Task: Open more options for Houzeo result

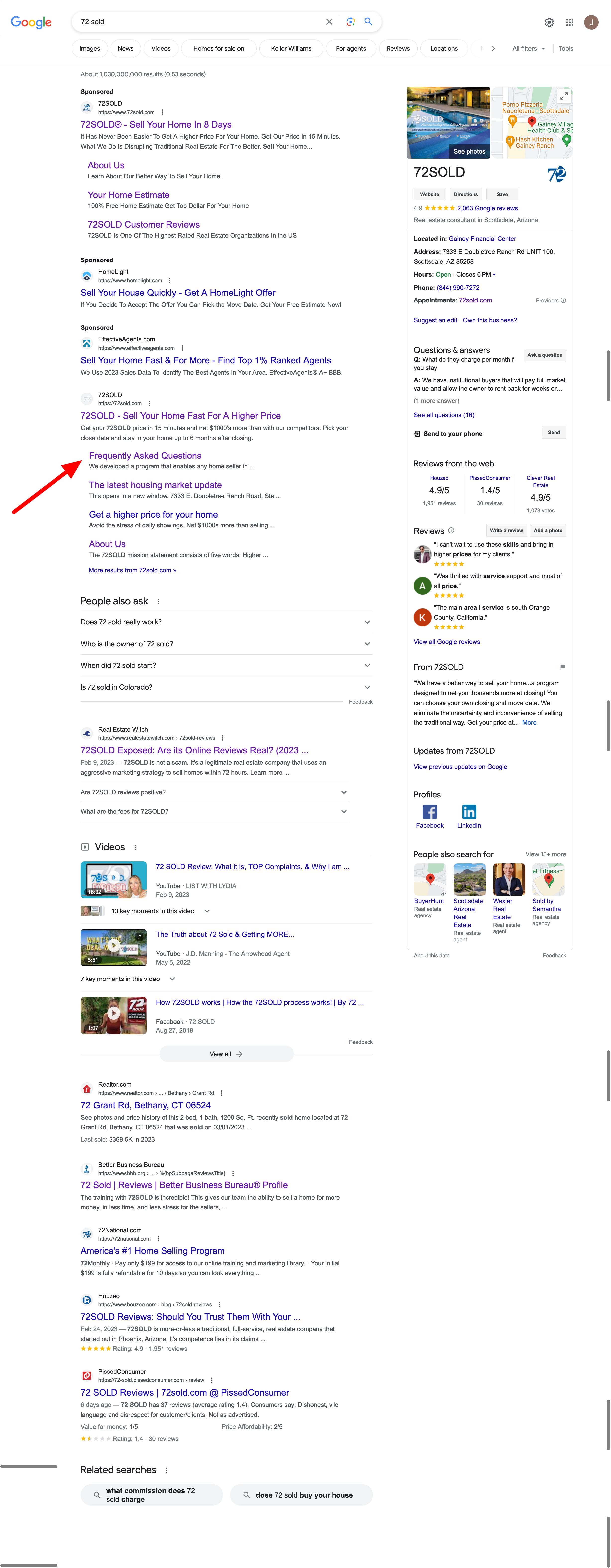Action: (x=220, y=1305)
